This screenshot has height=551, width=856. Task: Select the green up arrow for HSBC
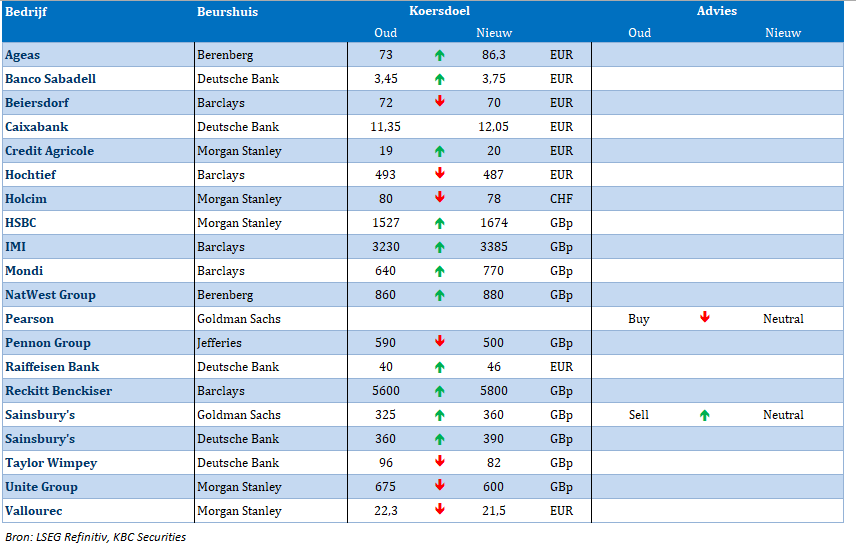[x=439, y=223]
